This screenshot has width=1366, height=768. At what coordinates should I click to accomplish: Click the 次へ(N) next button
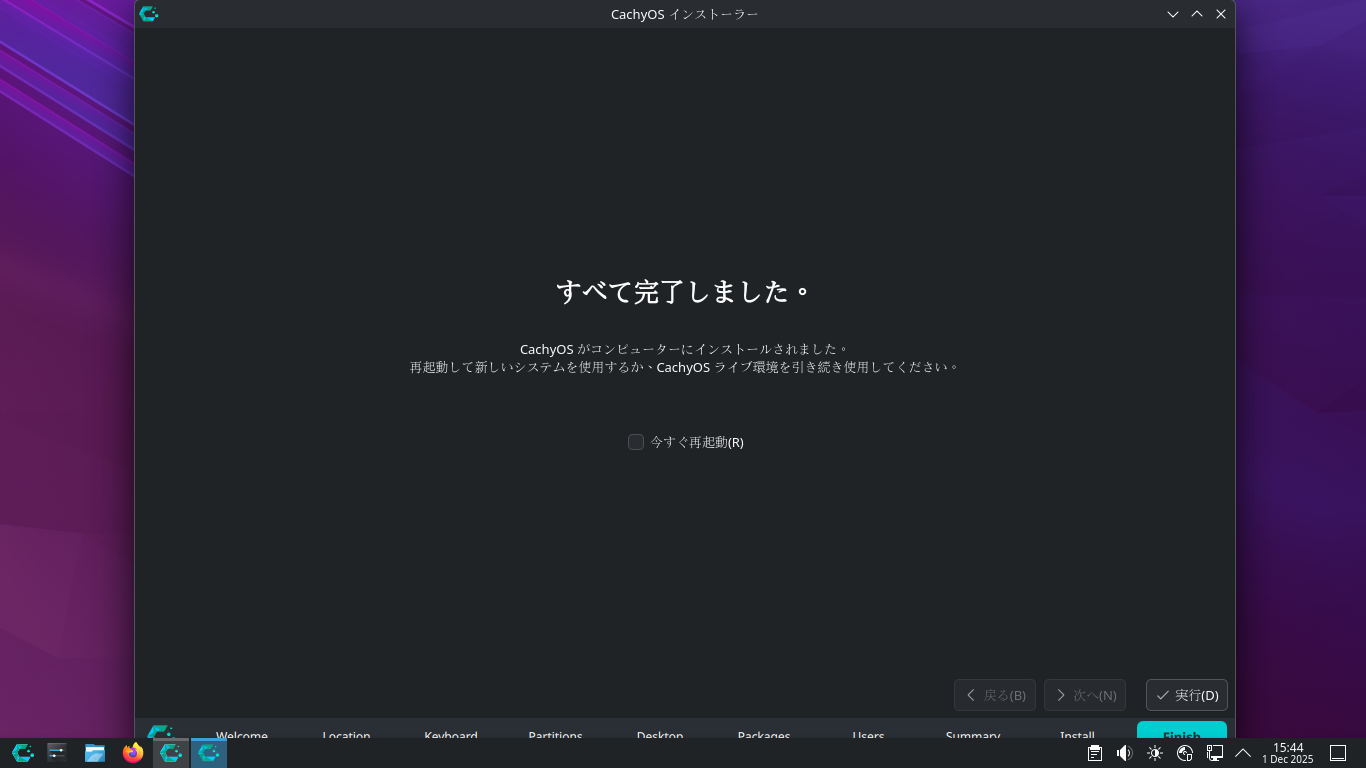[1085, 695]
